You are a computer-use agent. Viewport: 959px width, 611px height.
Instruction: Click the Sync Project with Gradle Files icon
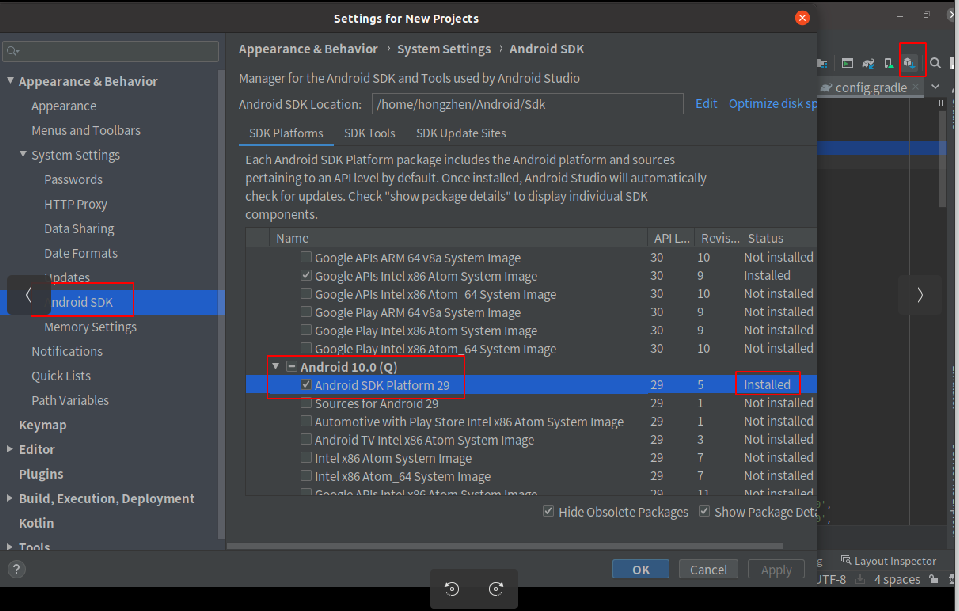click(866, 62)
